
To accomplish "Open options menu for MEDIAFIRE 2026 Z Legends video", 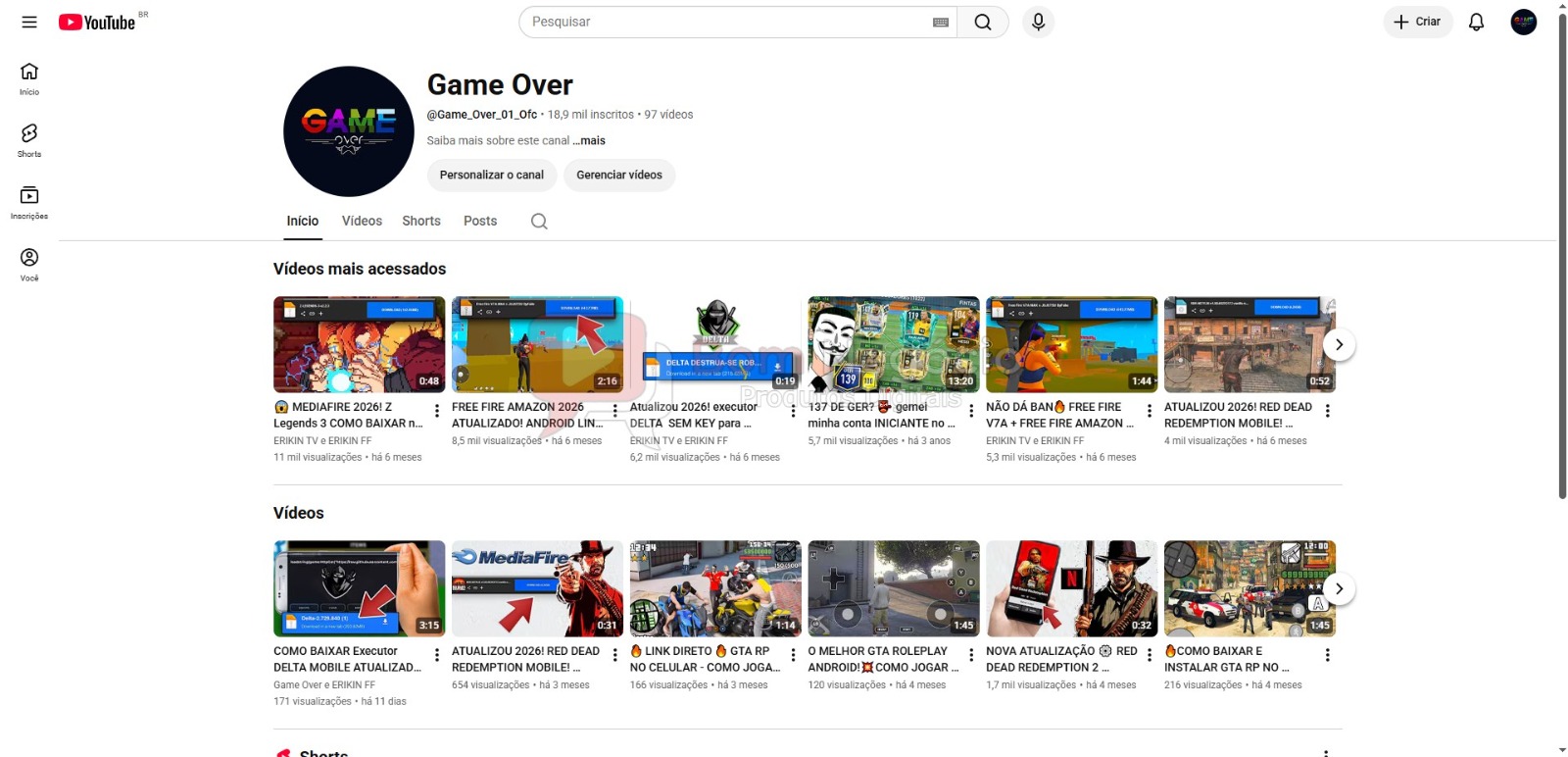I will pos(437,411).
